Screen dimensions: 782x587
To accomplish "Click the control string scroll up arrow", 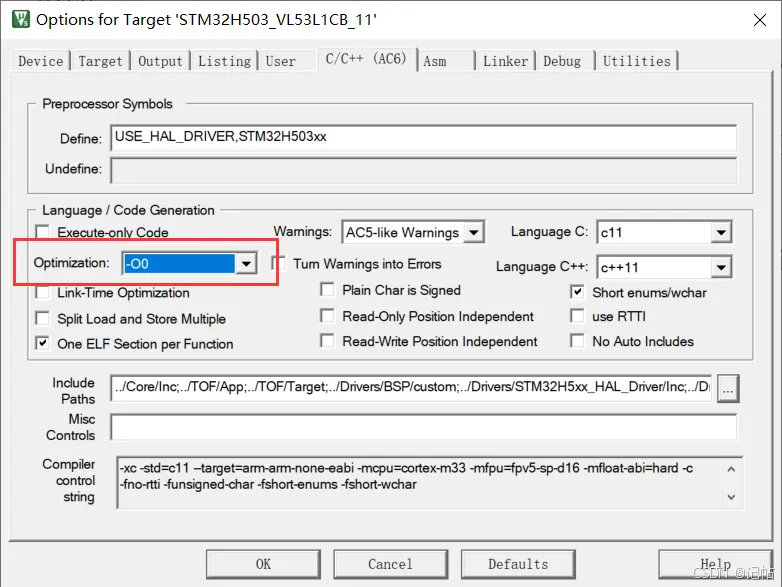I will tap(731, 469).
